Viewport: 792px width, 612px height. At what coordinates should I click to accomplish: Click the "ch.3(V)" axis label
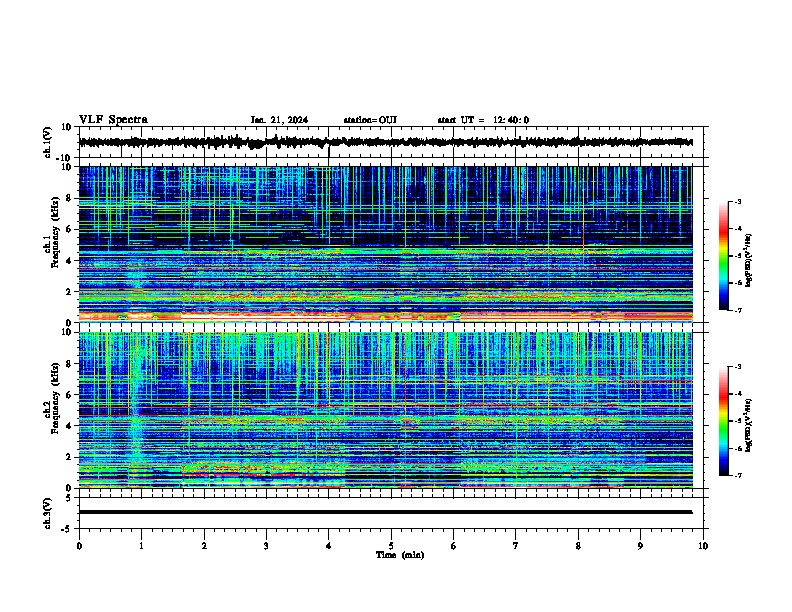(48, 513)
